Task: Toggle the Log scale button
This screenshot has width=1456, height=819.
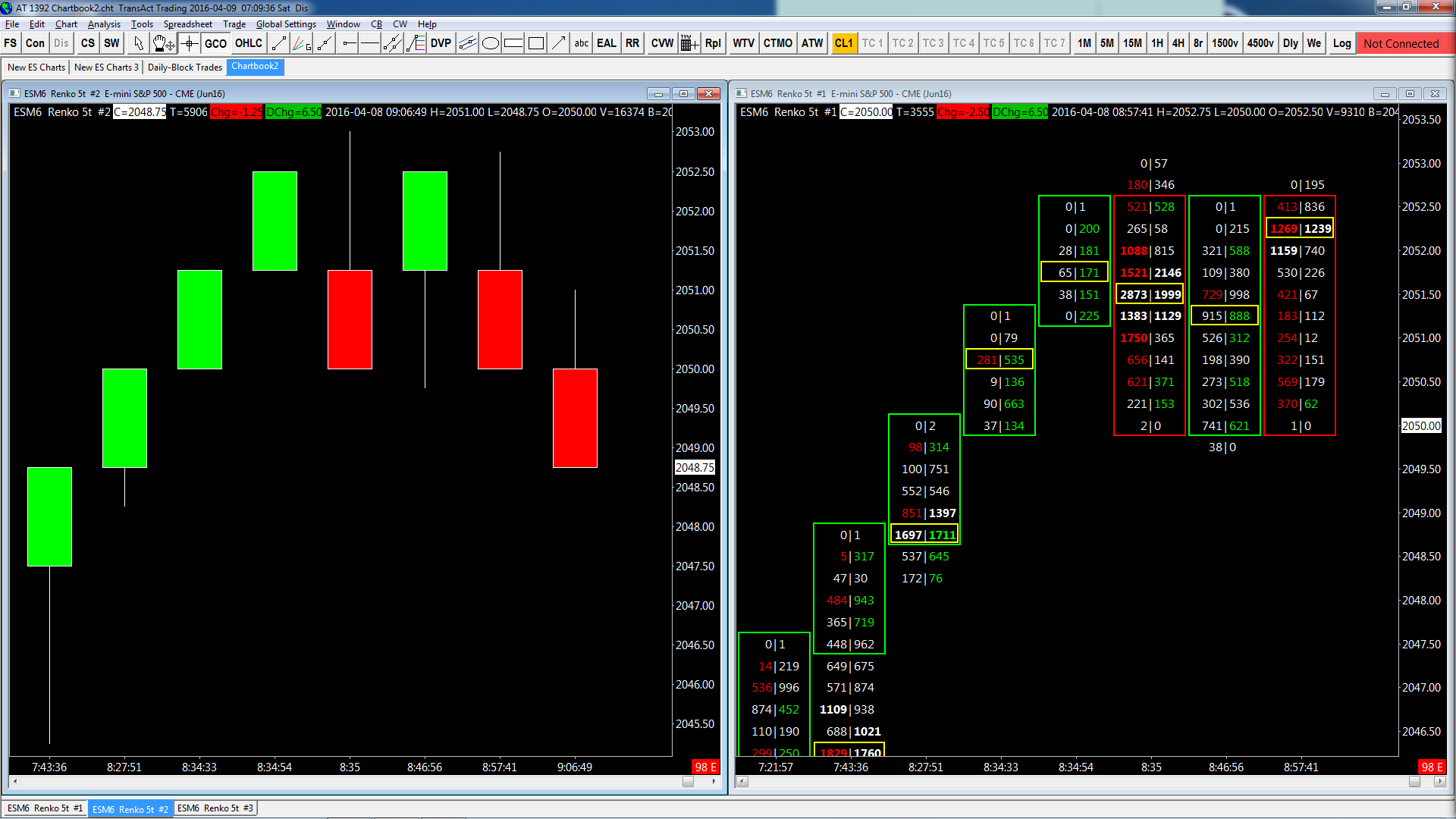Action: point(1341,43)
